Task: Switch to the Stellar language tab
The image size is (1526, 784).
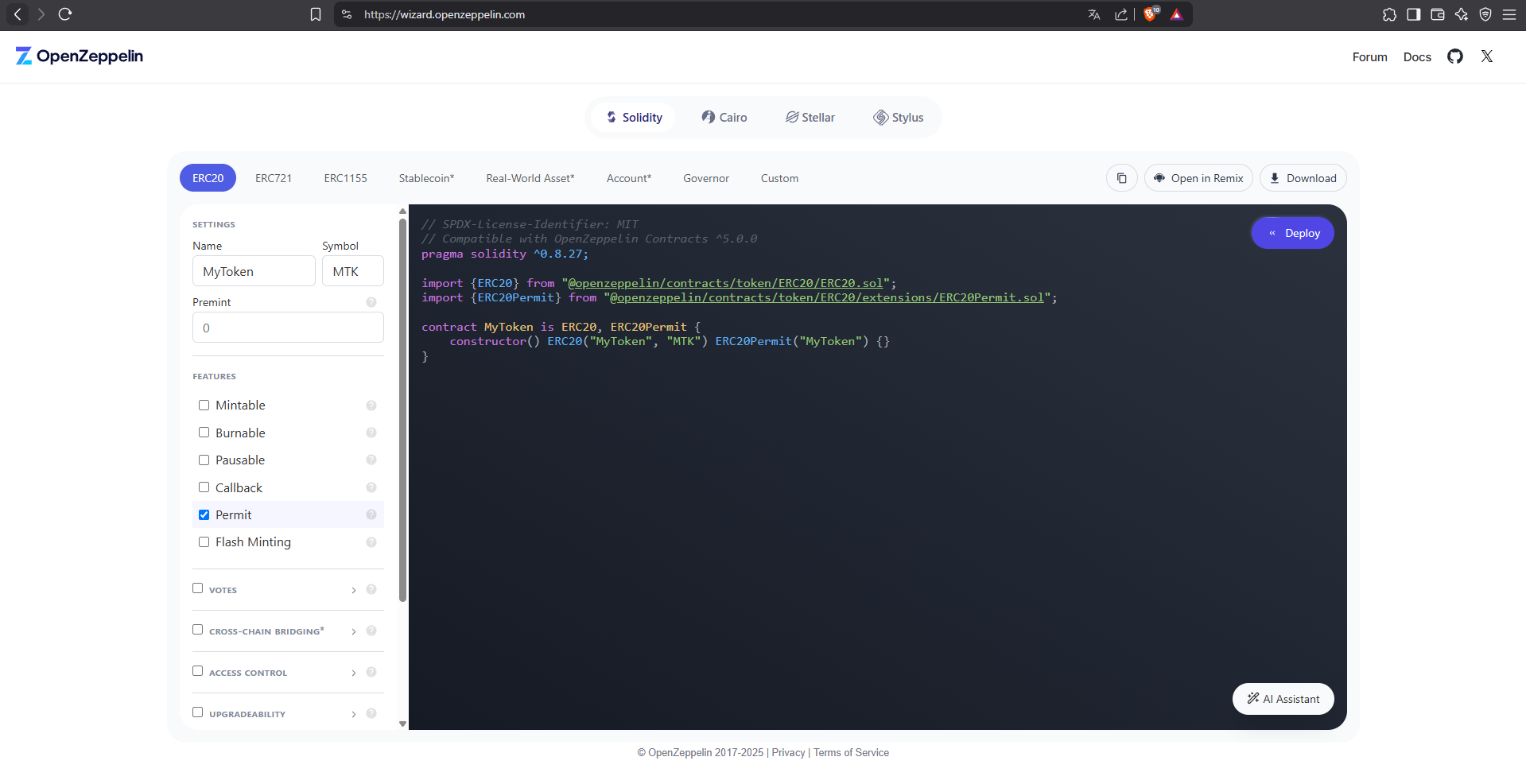Action: click(810, 117)
